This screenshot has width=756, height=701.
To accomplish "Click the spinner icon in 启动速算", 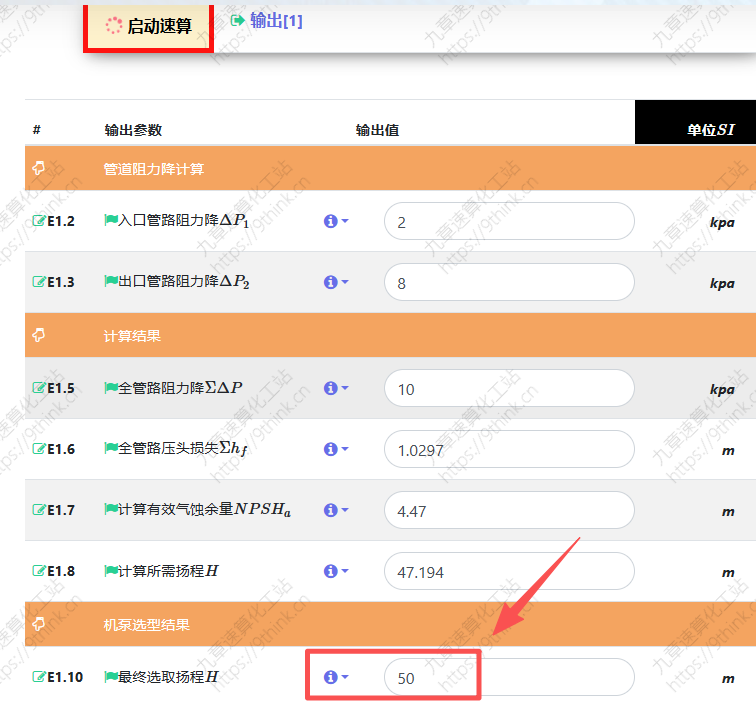I will 114,26.
